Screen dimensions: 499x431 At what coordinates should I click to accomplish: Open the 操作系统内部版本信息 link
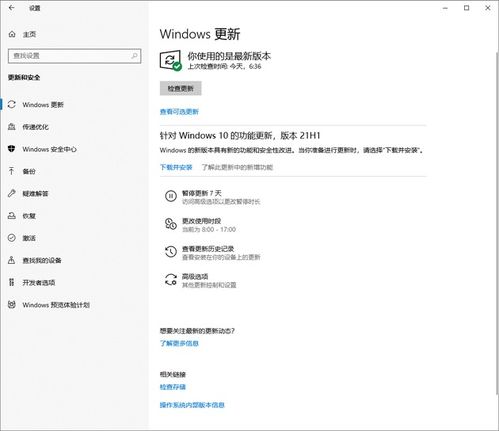192,405
